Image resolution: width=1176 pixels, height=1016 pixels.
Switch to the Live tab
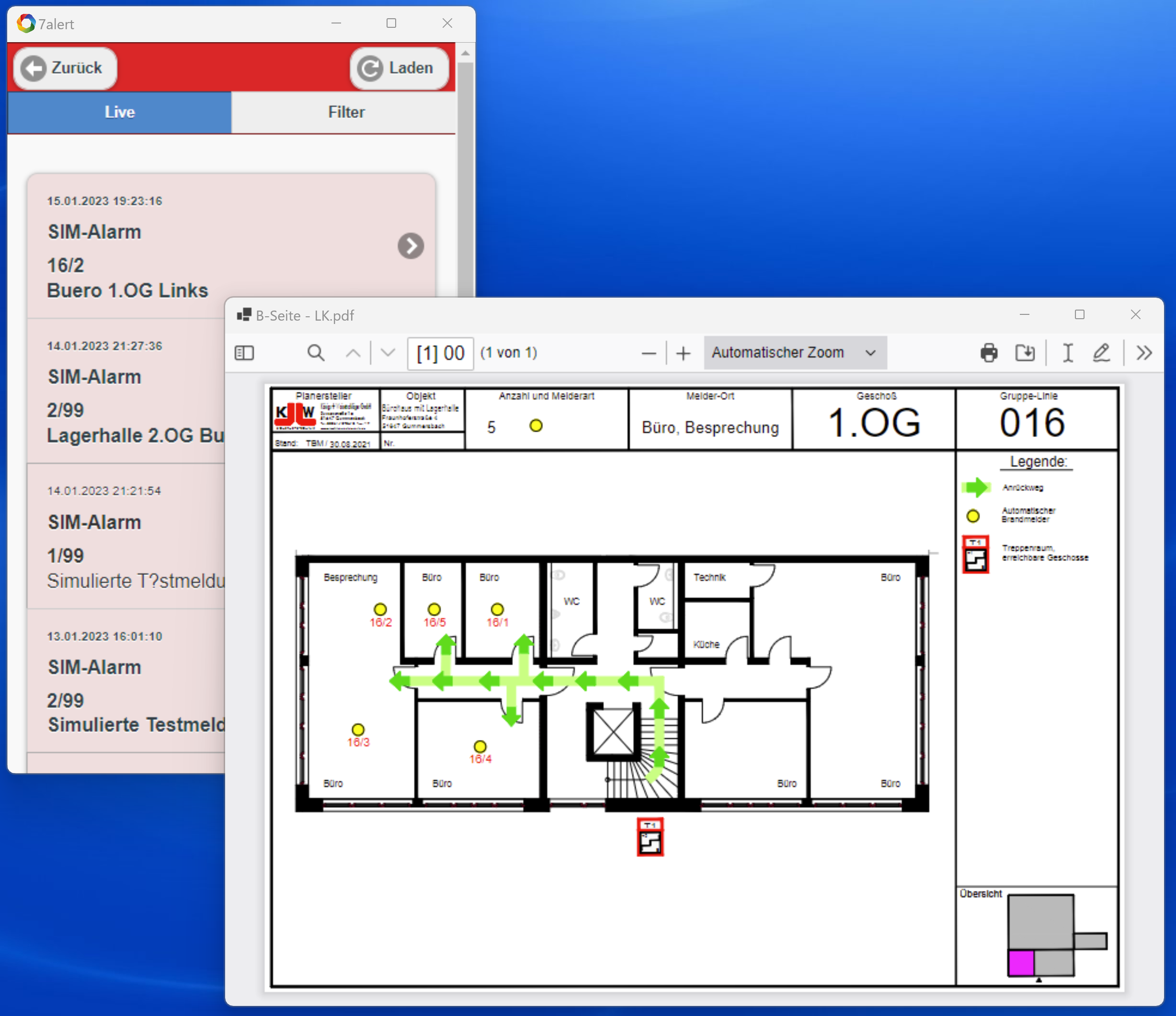click(x=119, y=112)
